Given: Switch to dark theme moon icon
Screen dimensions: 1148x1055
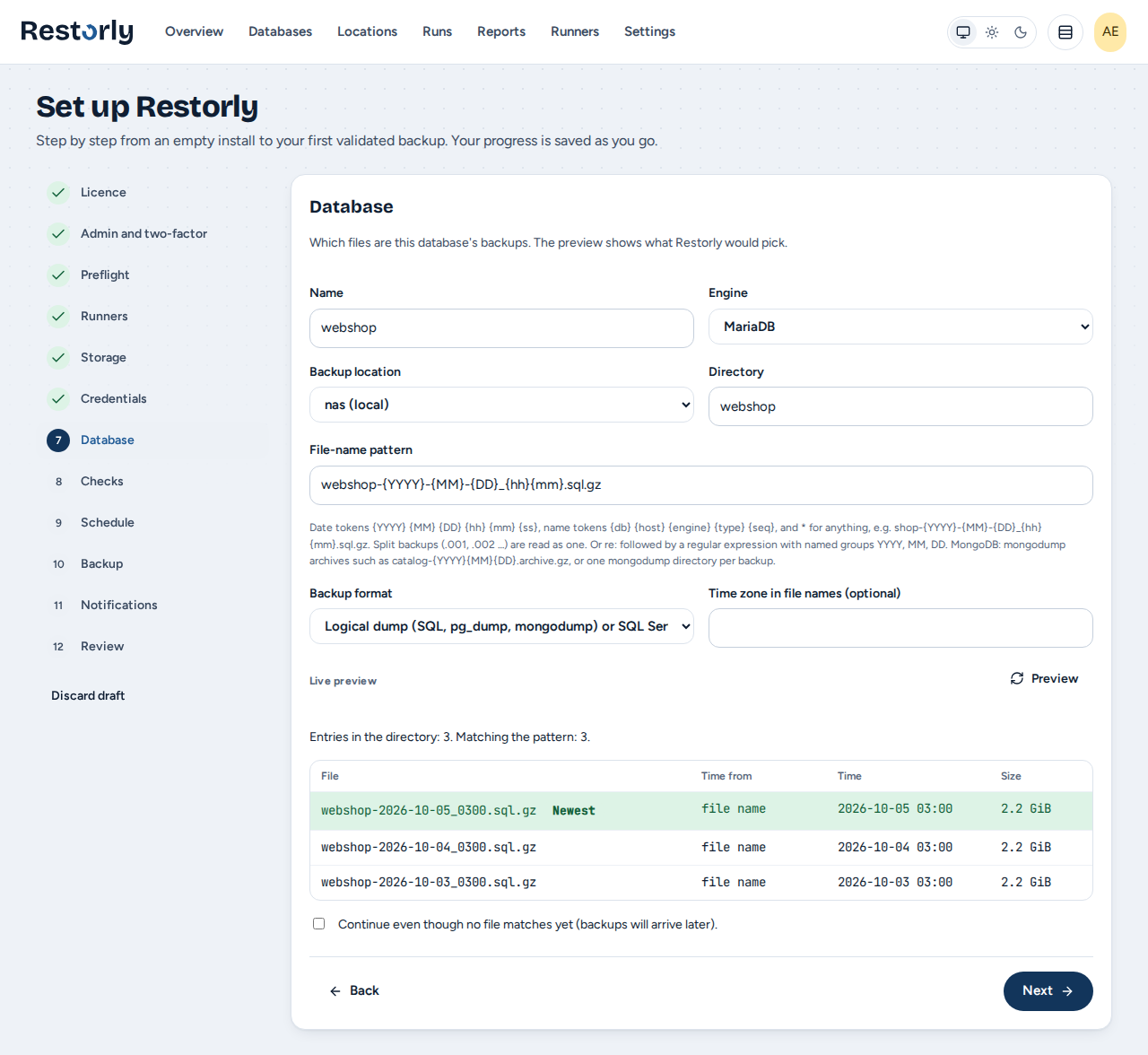Looking at the screenshot, I should 1021,32.
